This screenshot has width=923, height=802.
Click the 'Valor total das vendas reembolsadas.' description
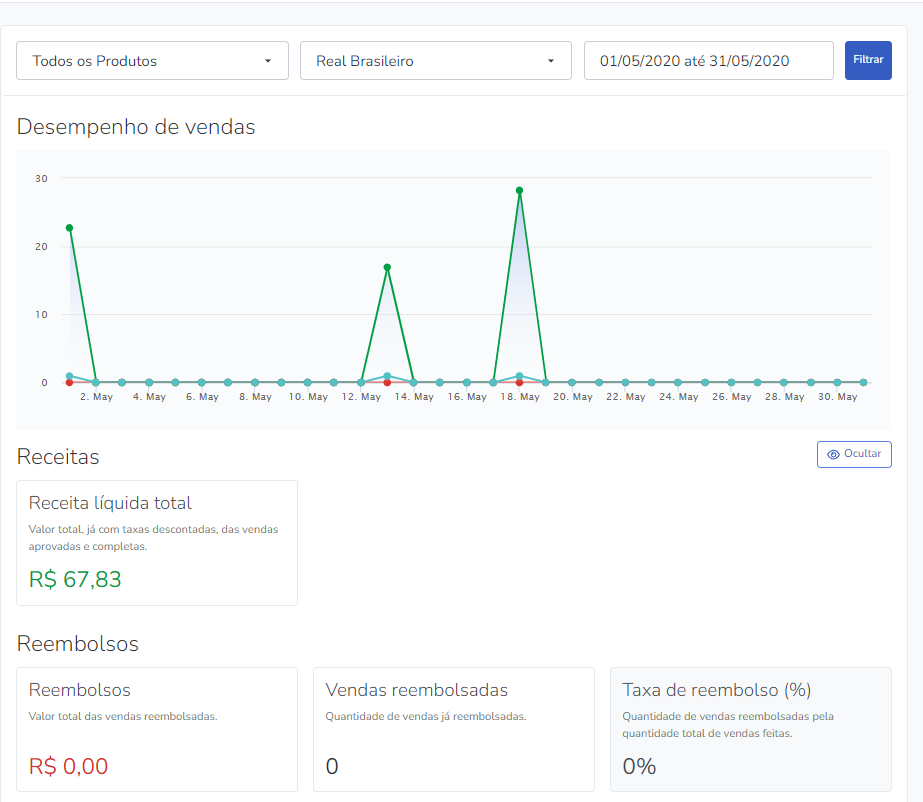(123, 716)
